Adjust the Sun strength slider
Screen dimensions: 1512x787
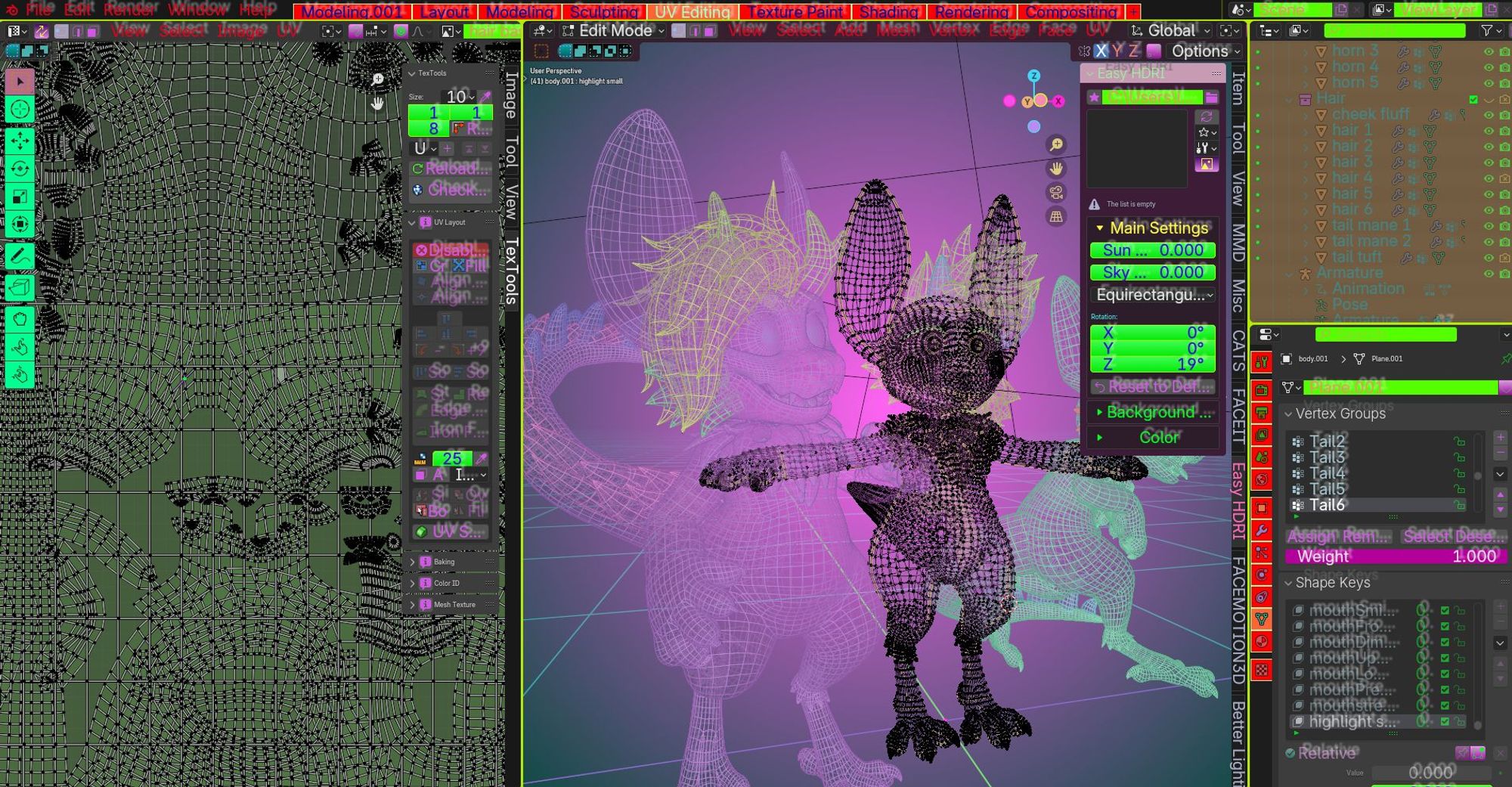(x=1152, y=250)
